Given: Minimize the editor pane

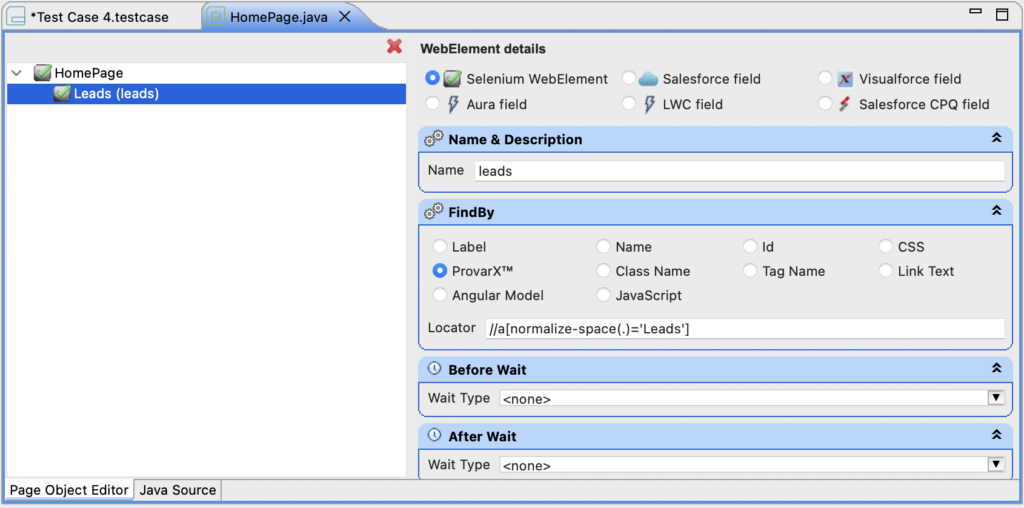Looking at the screenshot, I should click(976, 12).
